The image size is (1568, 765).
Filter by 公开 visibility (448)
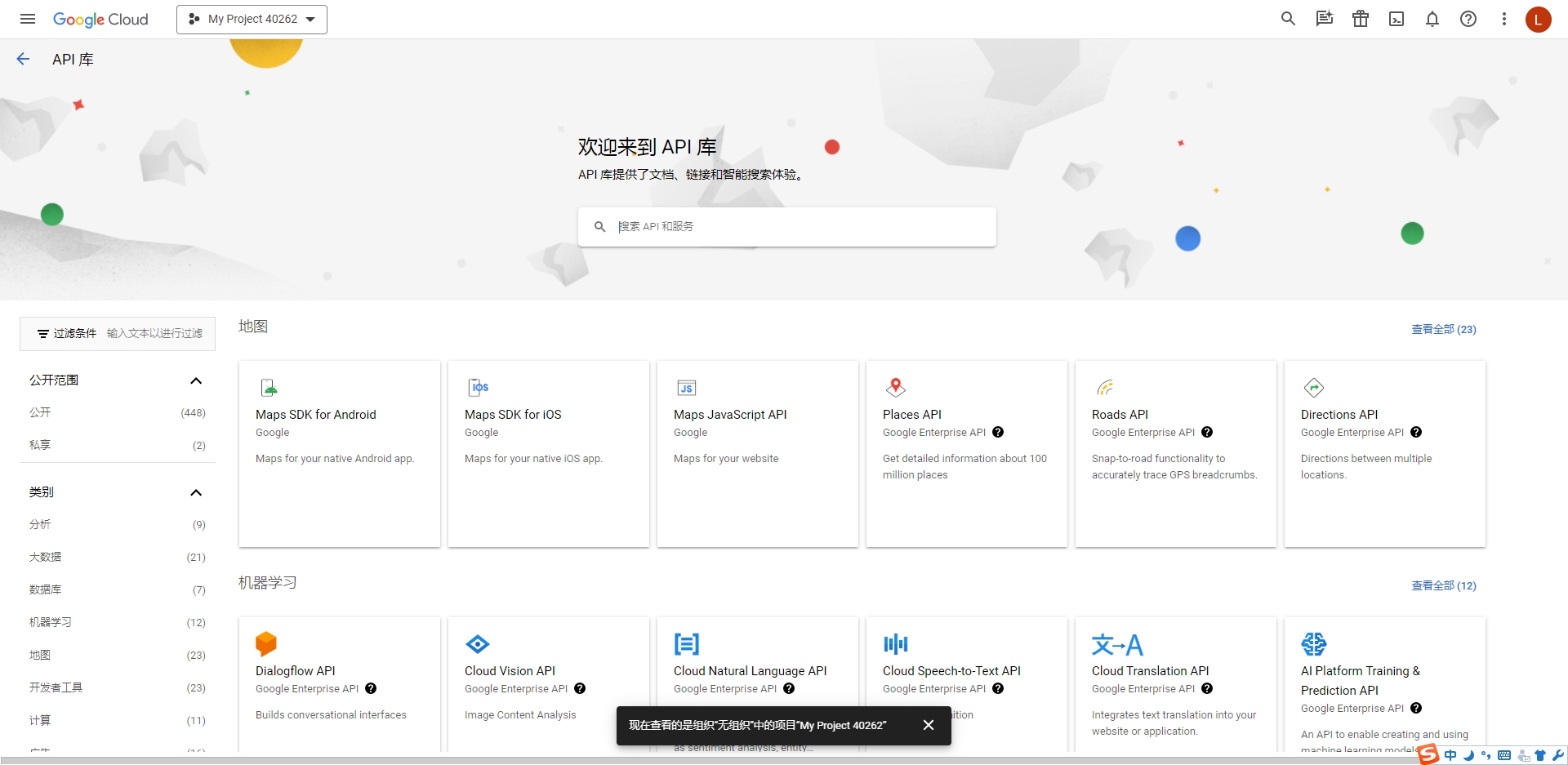[x=118, y=412]
